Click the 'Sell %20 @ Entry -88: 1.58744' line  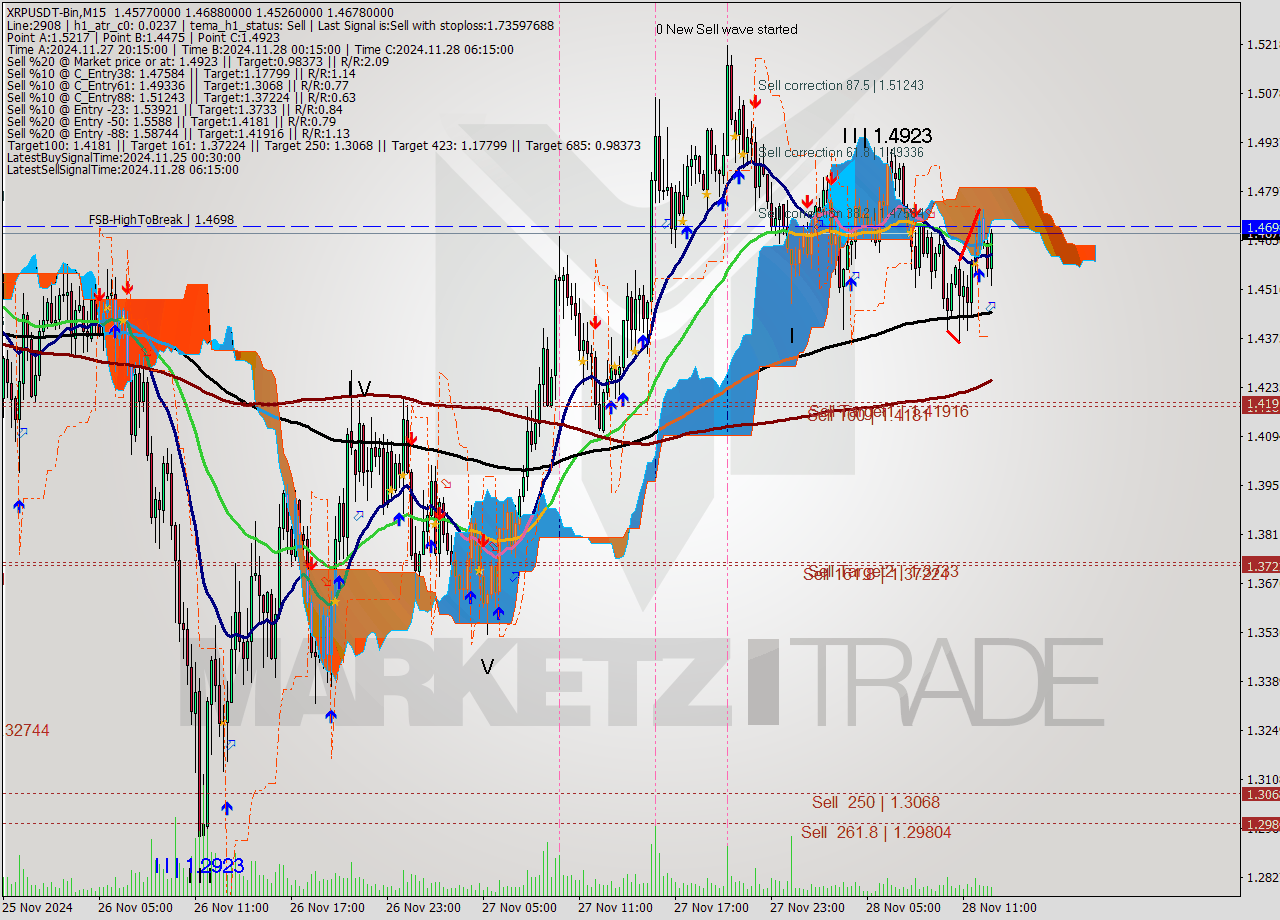(x=178, y=133)
